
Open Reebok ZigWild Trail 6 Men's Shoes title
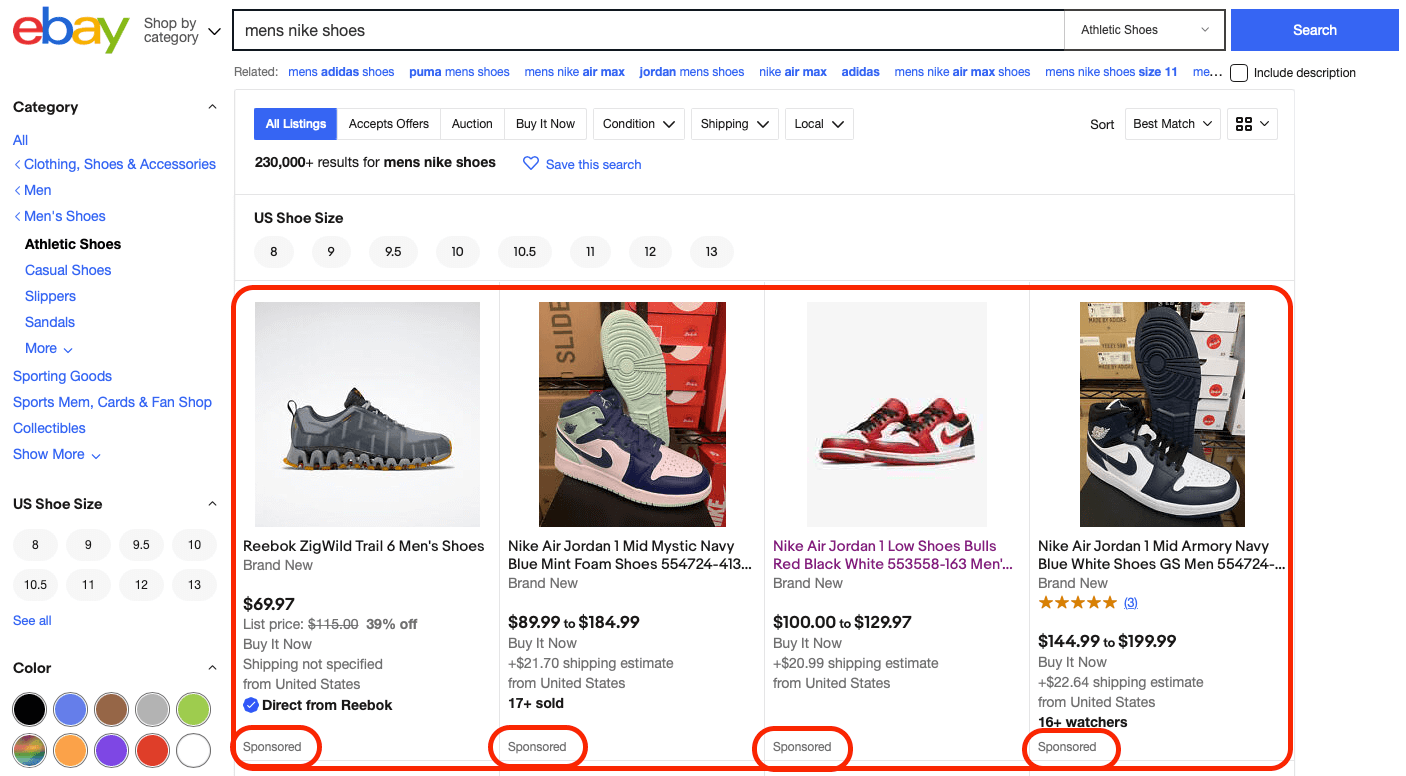click(x=364, y=546)
